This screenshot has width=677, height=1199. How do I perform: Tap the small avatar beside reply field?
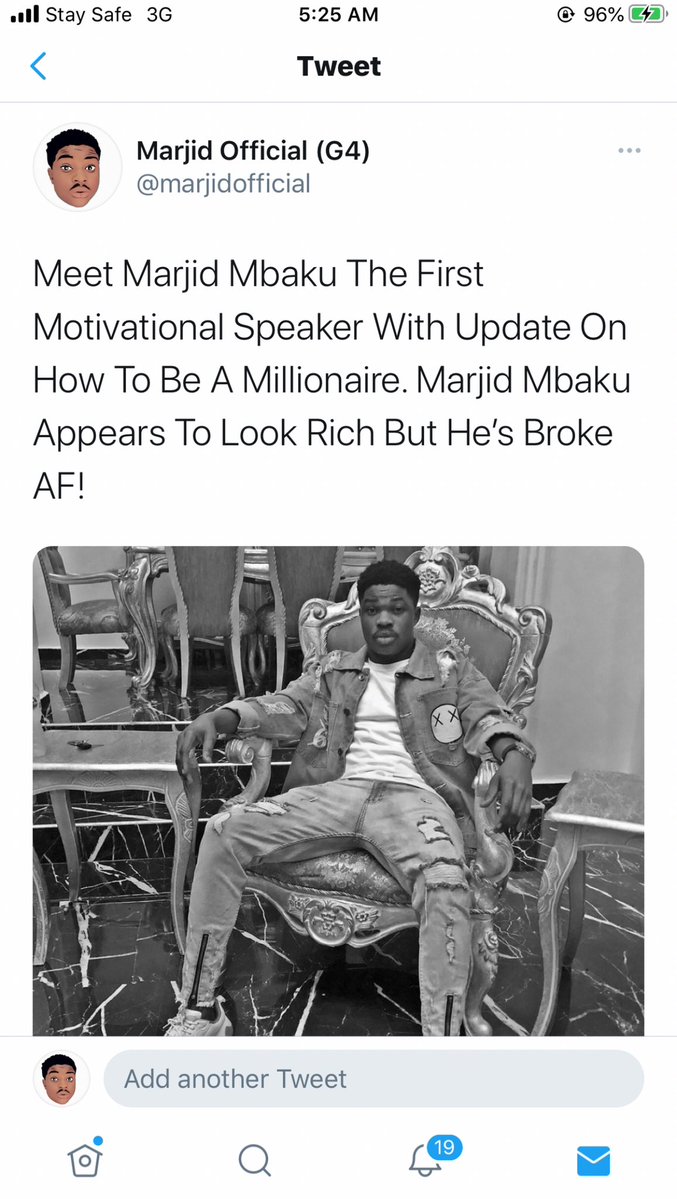pyautogui.click(x=61, y=1079)
